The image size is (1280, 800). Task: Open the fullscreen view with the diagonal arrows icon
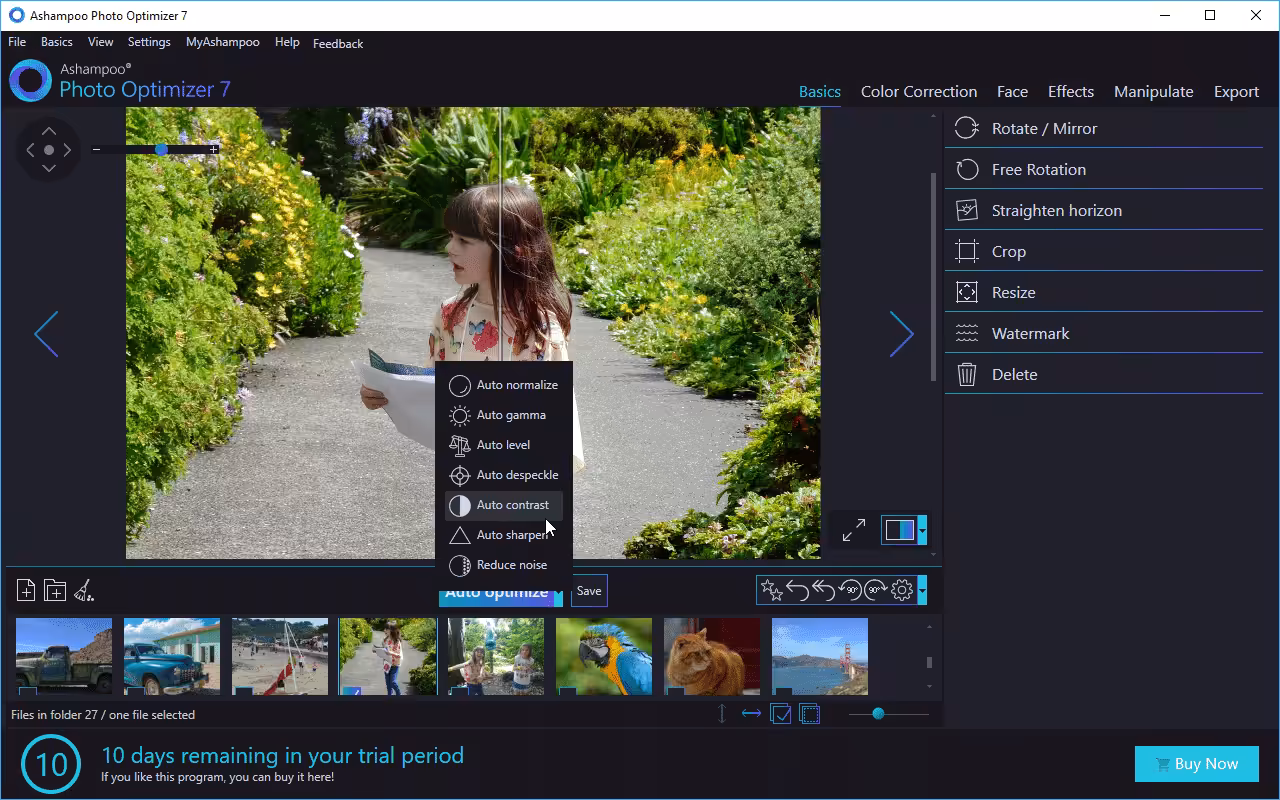click(x=853, y=528)
